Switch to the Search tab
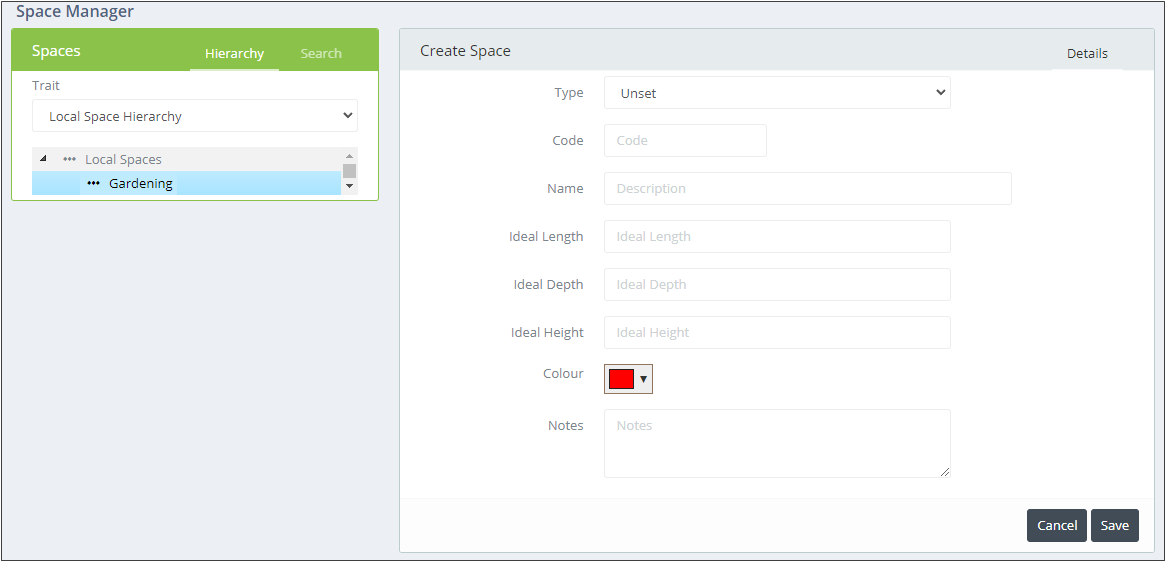 pyautogui.click(x=321, y=54)
